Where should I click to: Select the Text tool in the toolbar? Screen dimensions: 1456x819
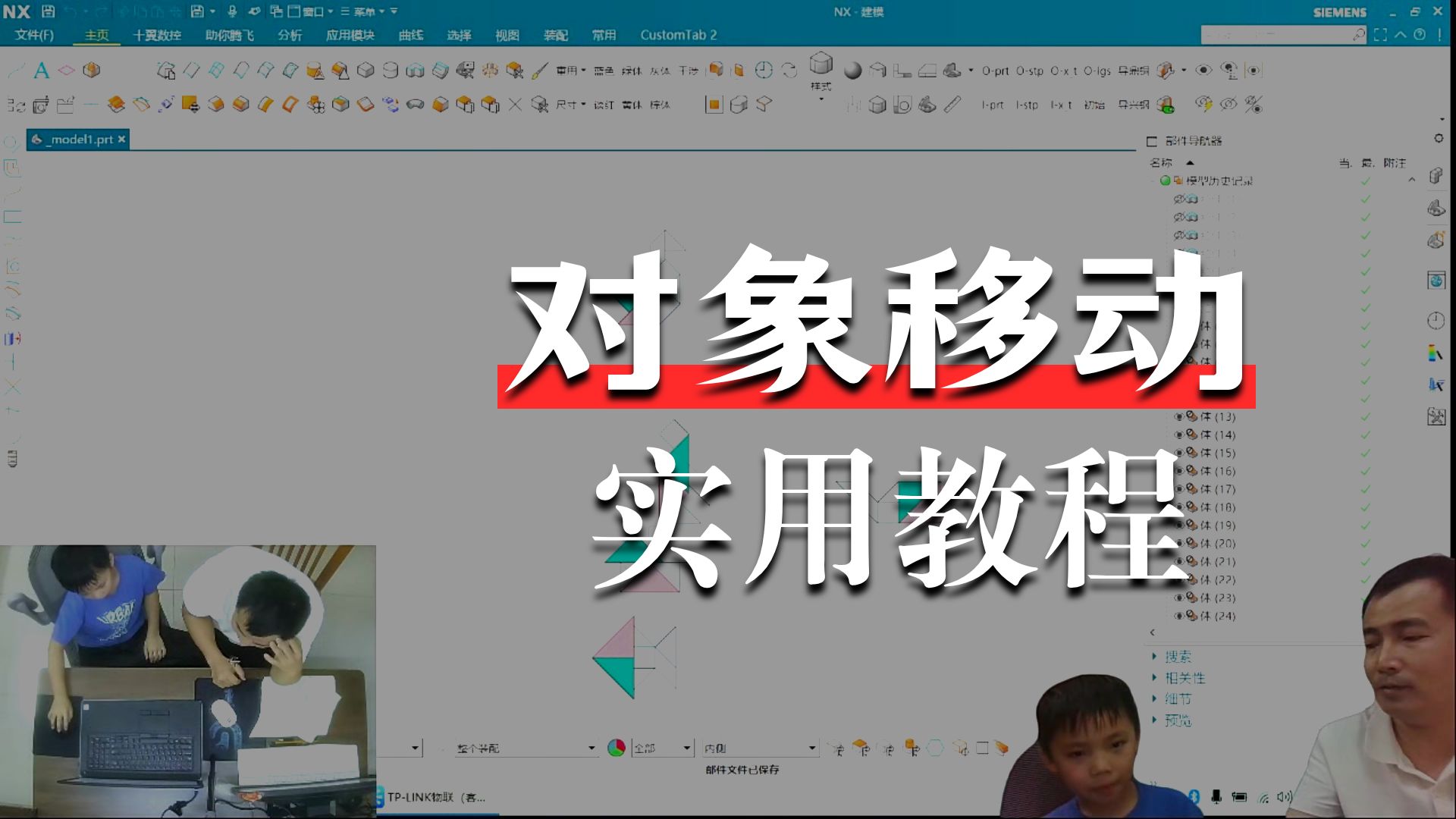40,70
